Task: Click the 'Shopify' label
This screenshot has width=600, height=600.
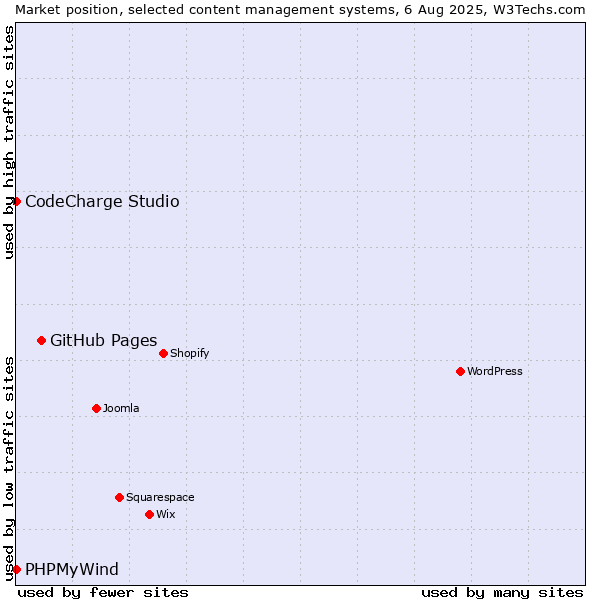Action: coord(190,353)
